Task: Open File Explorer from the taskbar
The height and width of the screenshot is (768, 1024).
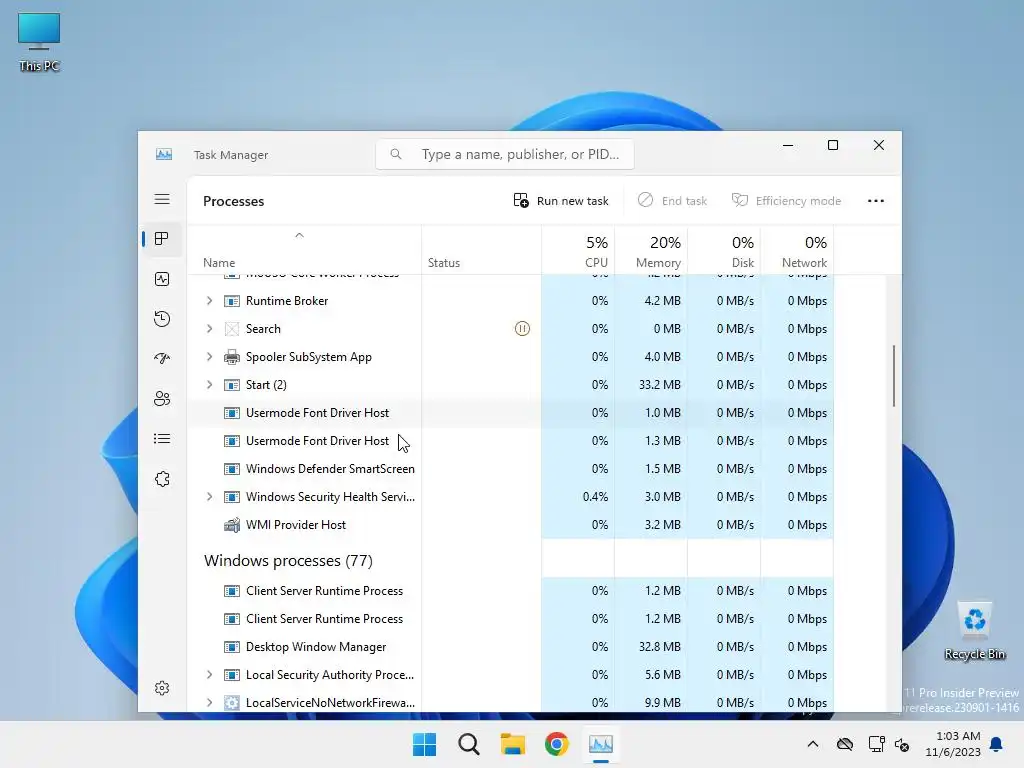Action: click(513, 744)
